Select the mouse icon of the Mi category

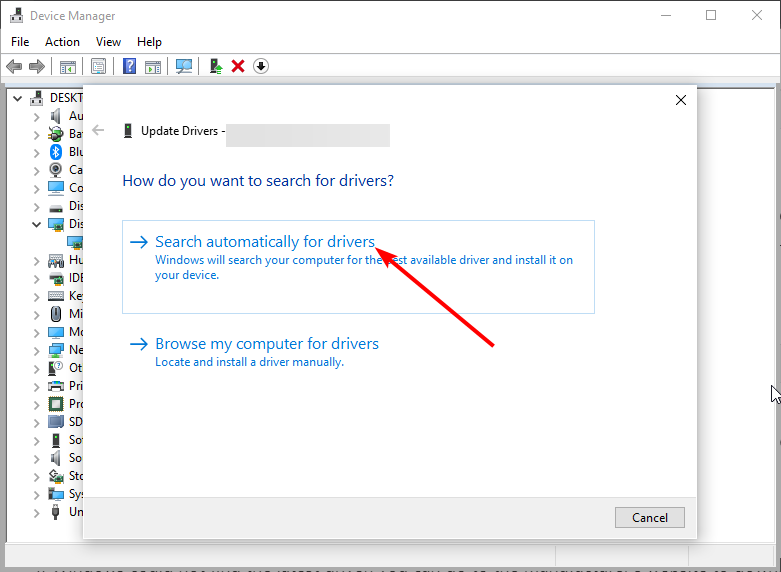(x=56, y=313)
